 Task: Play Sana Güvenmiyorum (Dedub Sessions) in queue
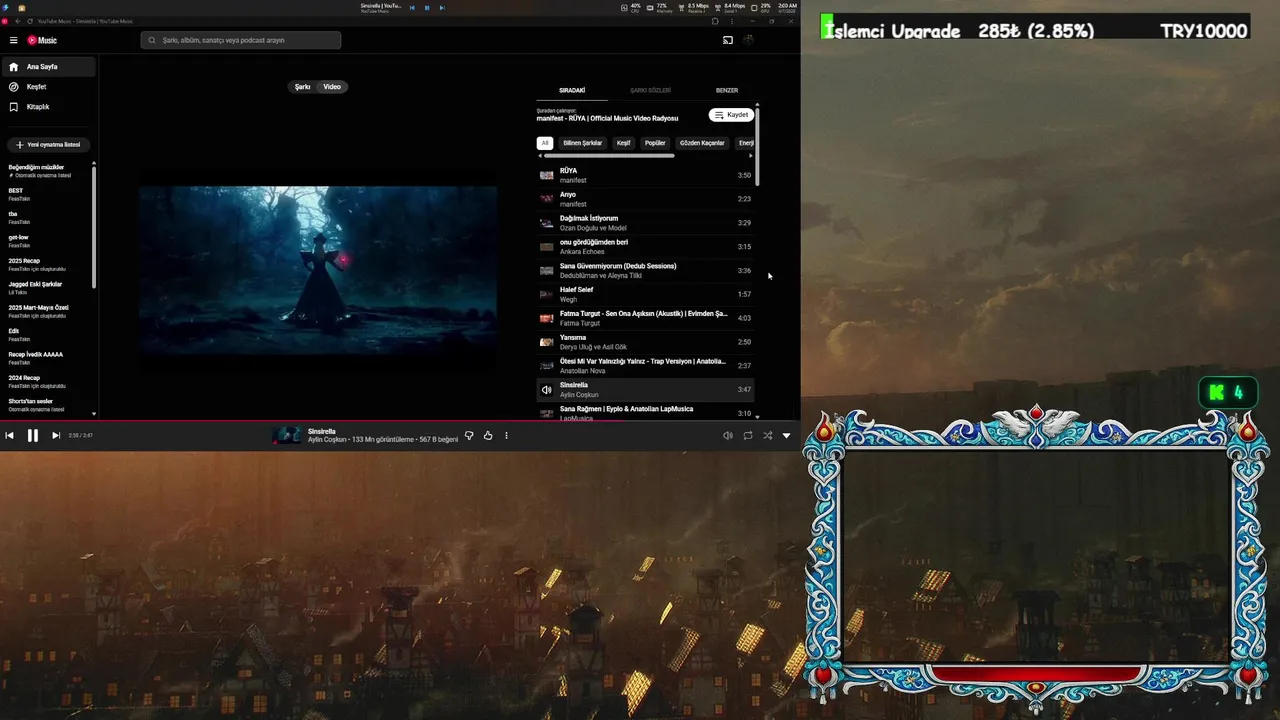click(645, 271)
